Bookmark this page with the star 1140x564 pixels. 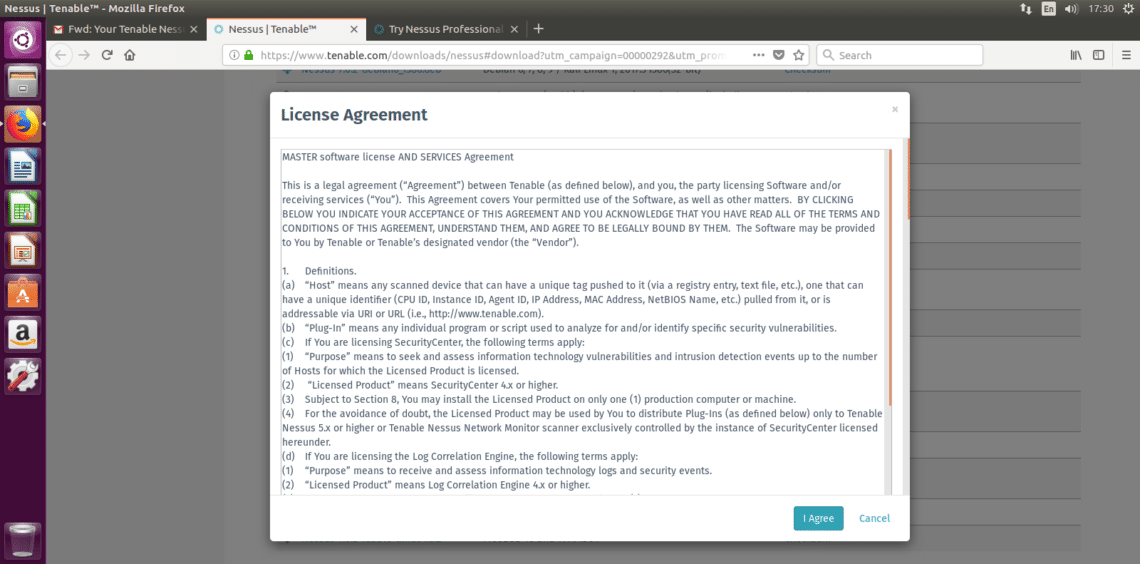(x=798, y=55)
